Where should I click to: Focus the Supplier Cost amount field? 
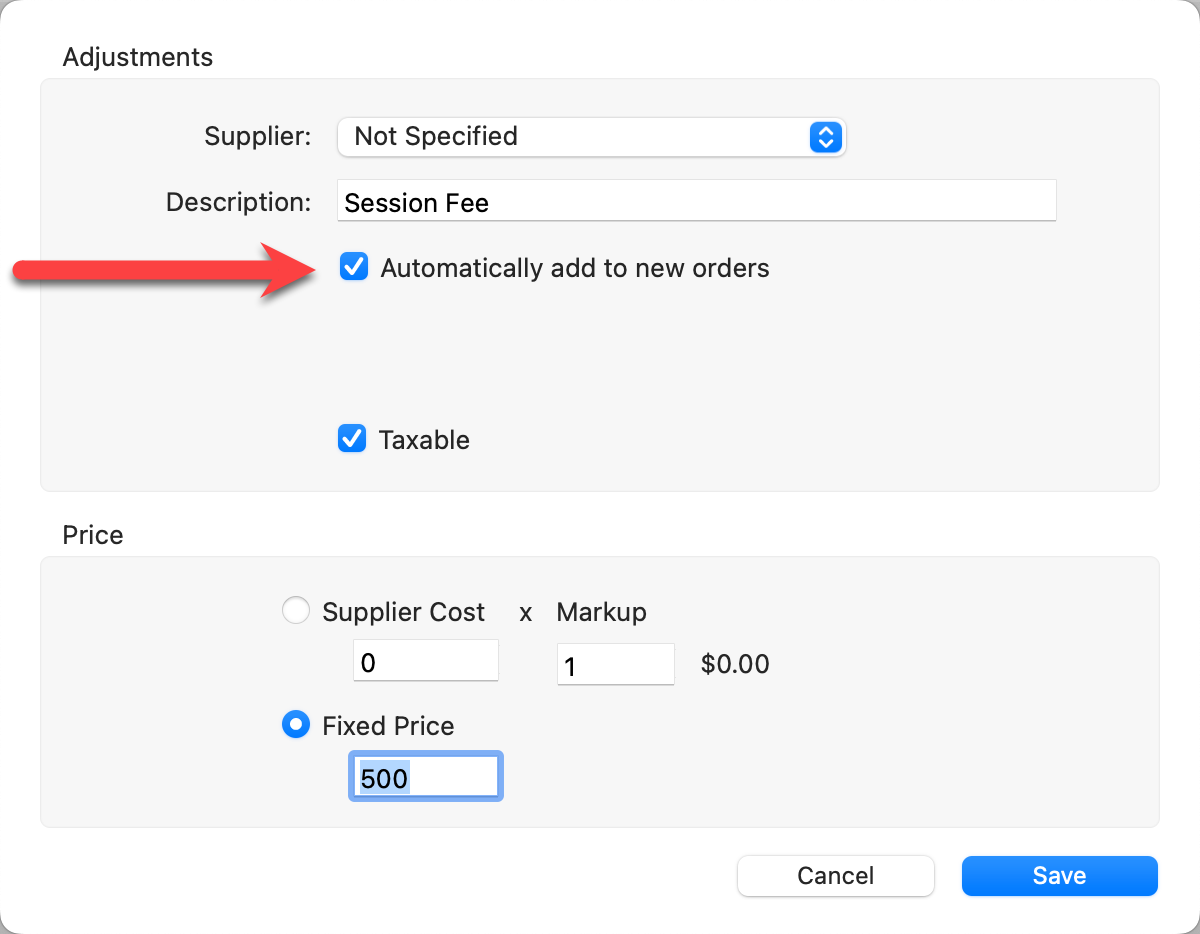pos(425,662)
